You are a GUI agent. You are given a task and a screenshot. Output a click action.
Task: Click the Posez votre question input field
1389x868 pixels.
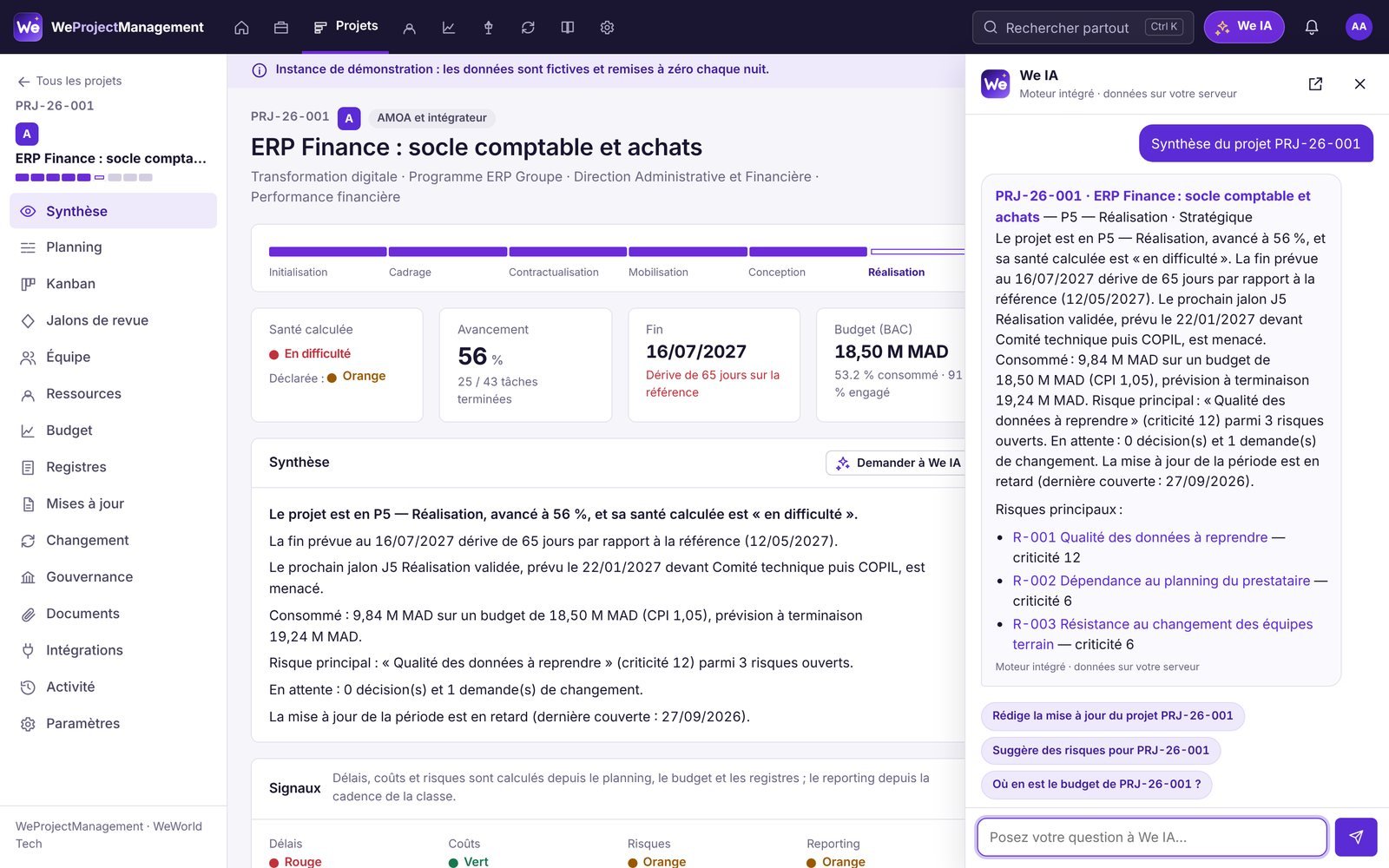[1152, 838]
